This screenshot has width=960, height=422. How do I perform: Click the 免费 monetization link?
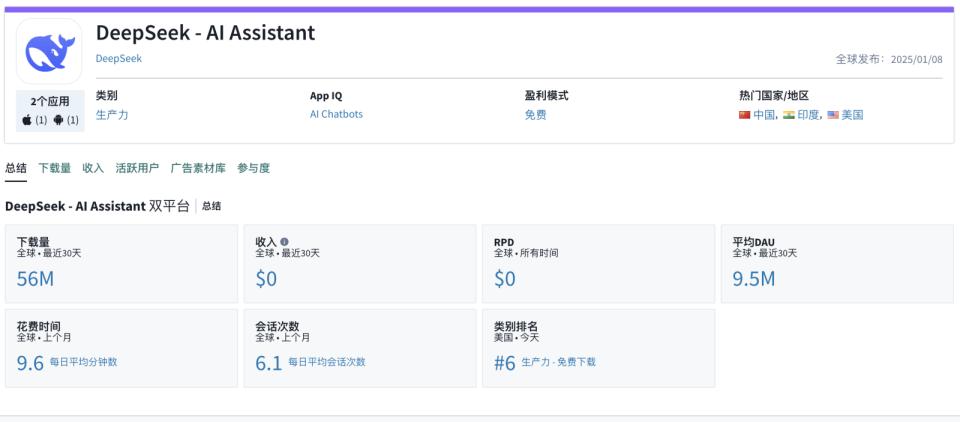click(x=535, y=115)
